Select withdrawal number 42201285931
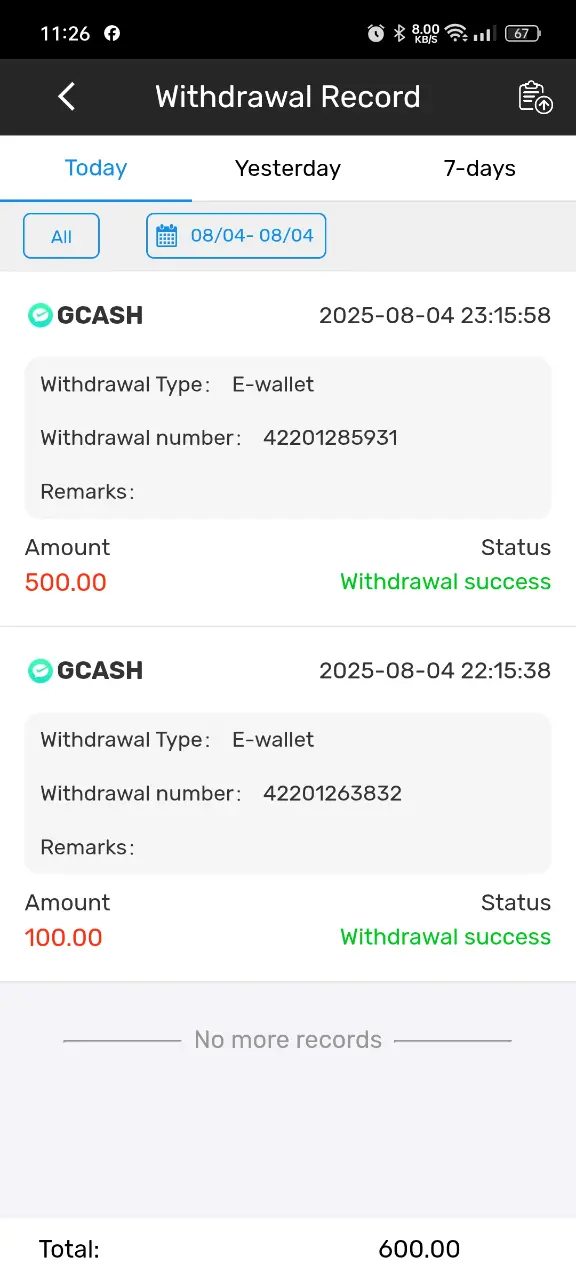Image resolution: width=576 pixels, height=1280 pixels. 330,438
